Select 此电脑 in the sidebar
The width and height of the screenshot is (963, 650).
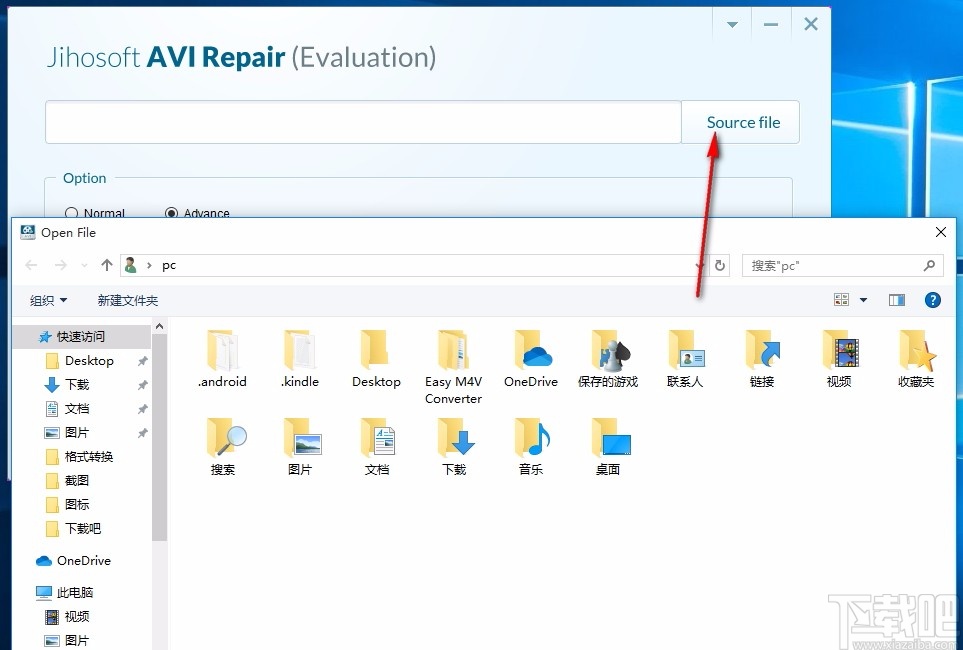click(72, 592)
